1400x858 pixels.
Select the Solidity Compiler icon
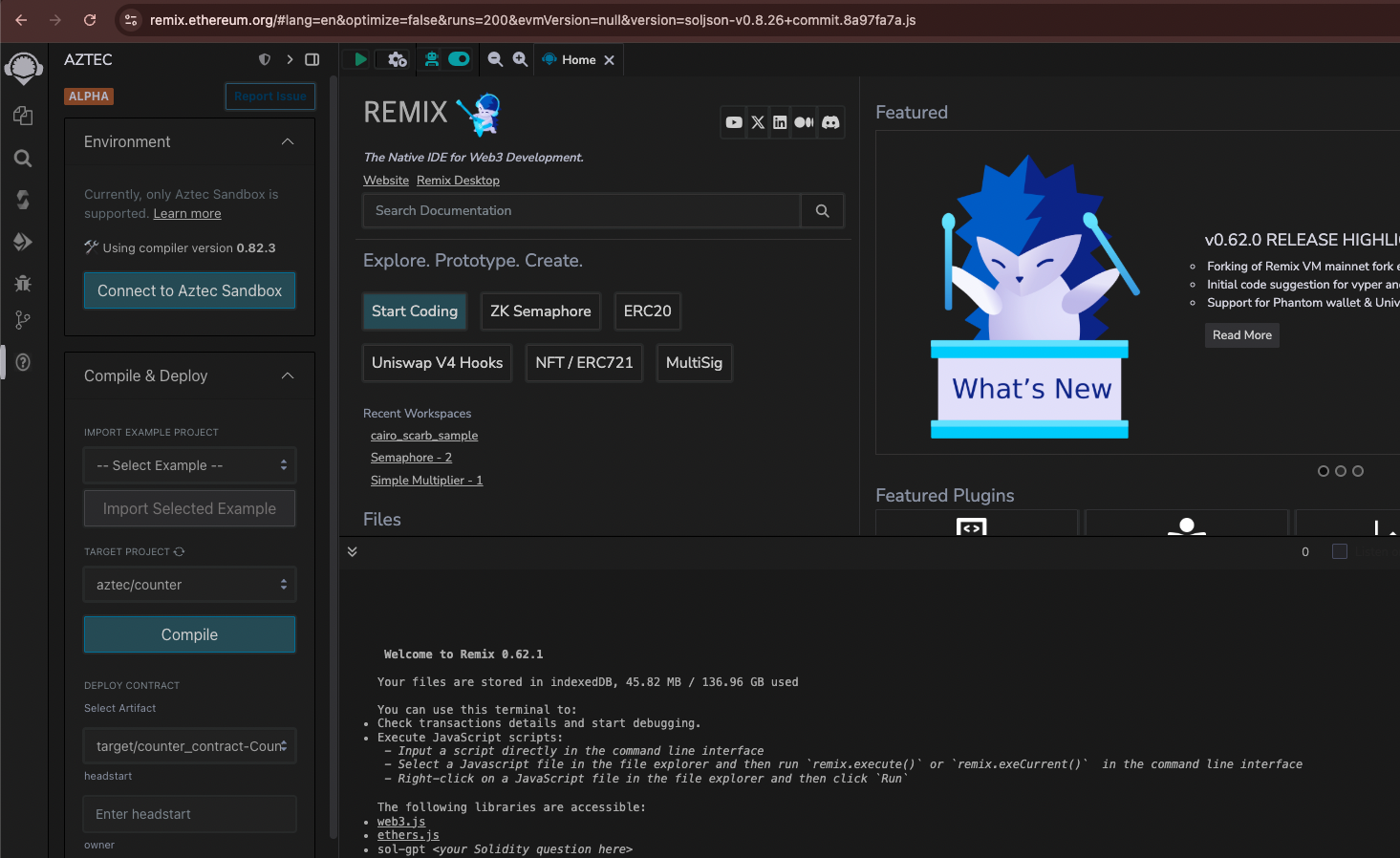[x=23, y=200]
